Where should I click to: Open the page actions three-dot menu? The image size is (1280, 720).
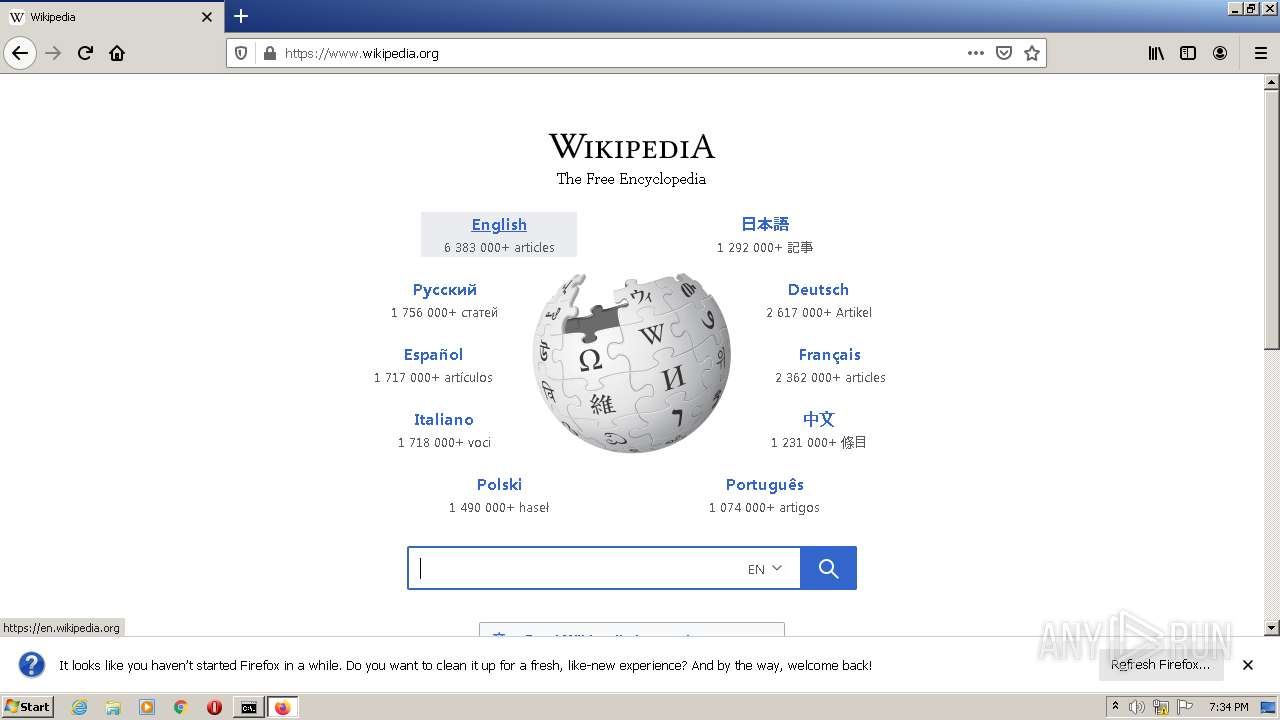point(976,53)
